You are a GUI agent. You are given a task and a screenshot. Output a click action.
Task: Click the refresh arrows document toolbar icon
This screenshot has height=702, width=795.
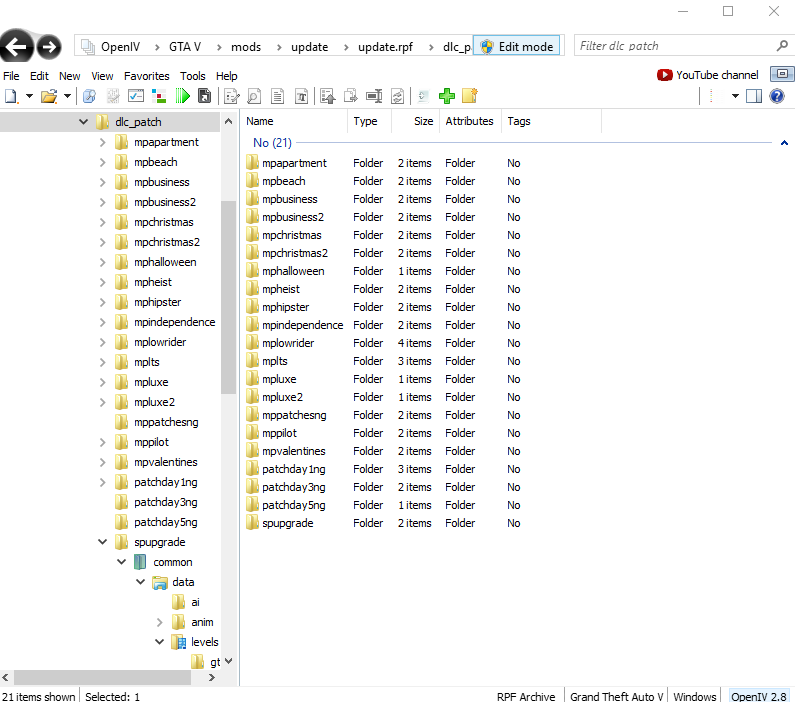(398, 96)
